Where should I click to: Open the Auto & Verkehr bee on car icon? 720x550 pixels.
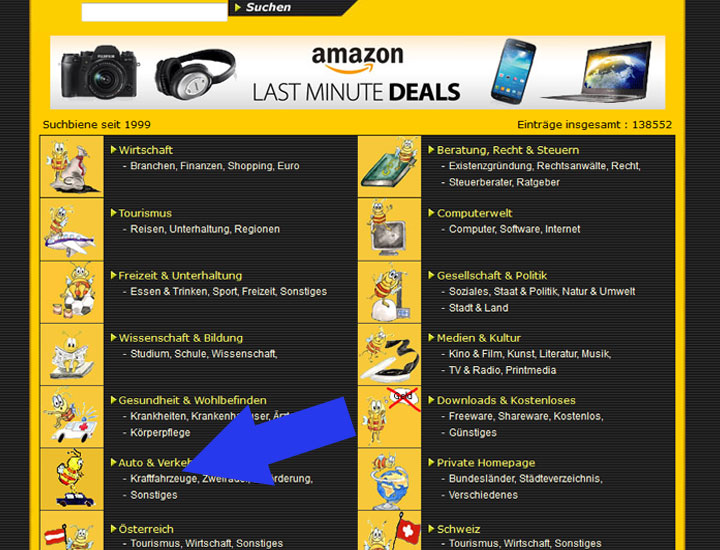pos(72,479)
